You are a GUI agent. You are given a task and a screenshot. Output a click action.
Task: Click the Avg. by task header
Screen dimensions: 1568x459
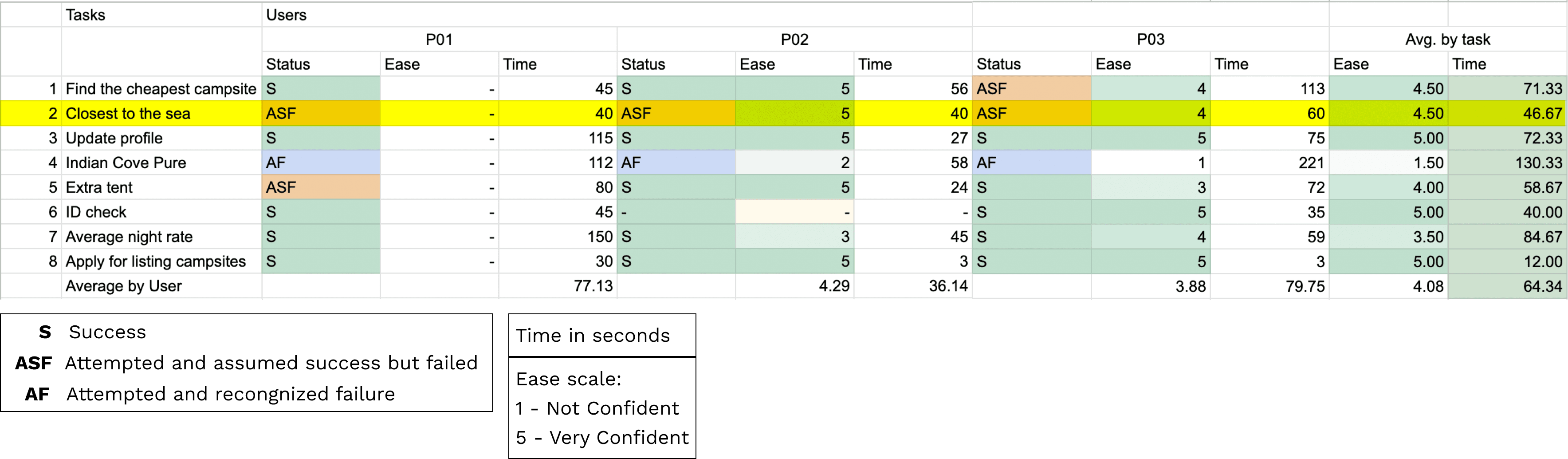tap(1447, 40)
